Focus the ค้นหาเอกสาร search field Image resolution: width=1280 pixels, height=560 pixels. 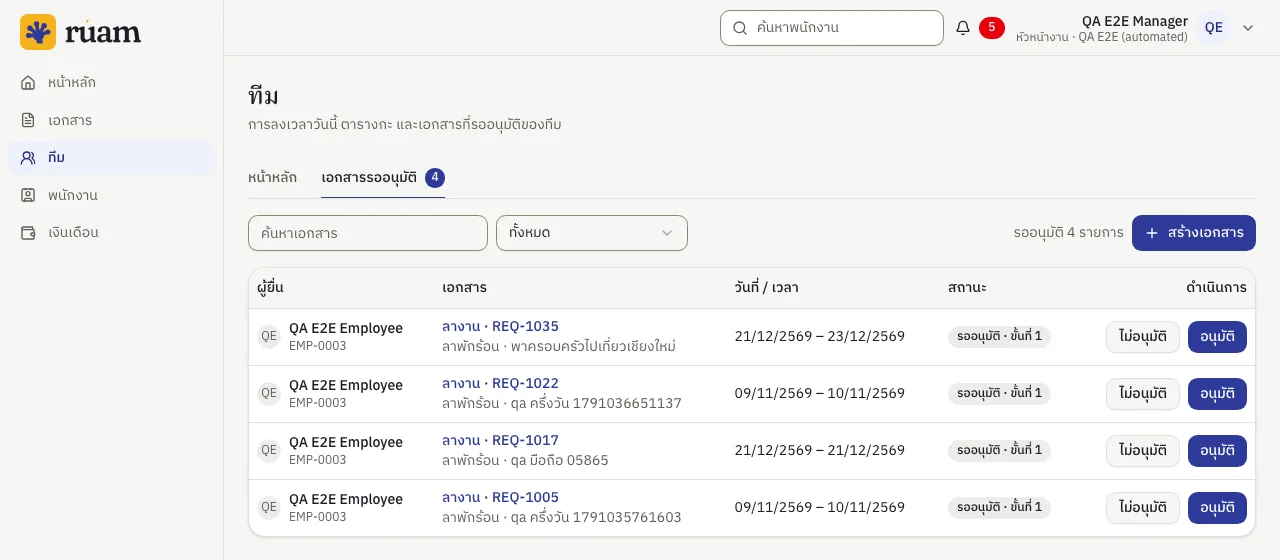pyautogui.click(x=368, y=233)
